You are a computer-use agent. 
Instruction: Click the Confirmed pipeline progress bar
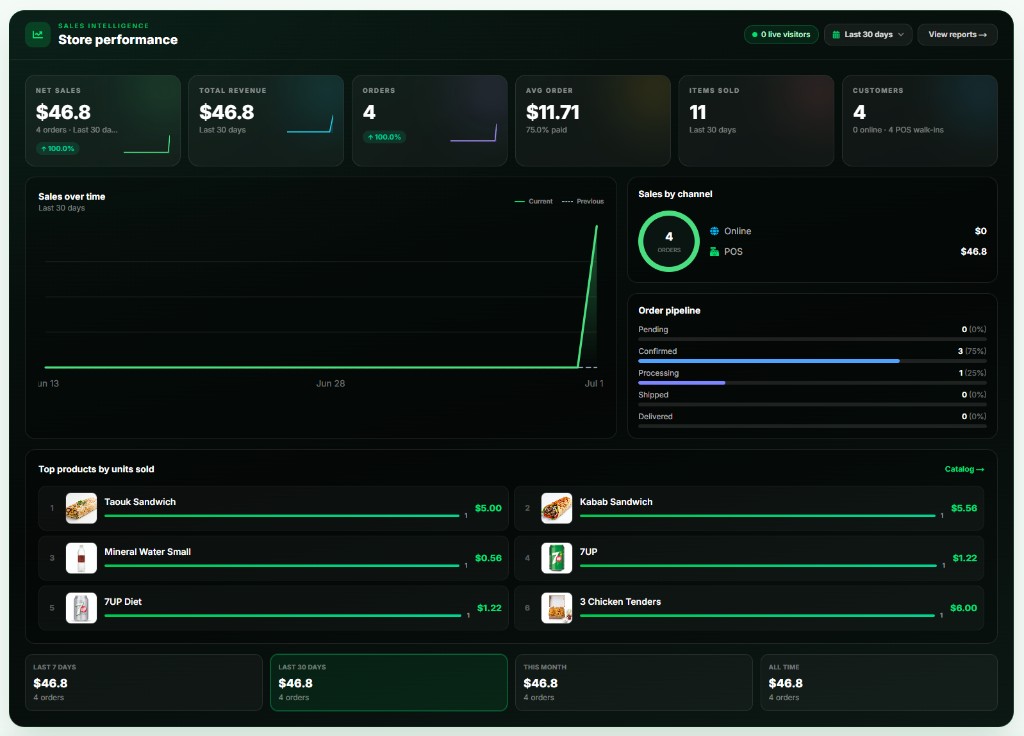coord(812,361)
